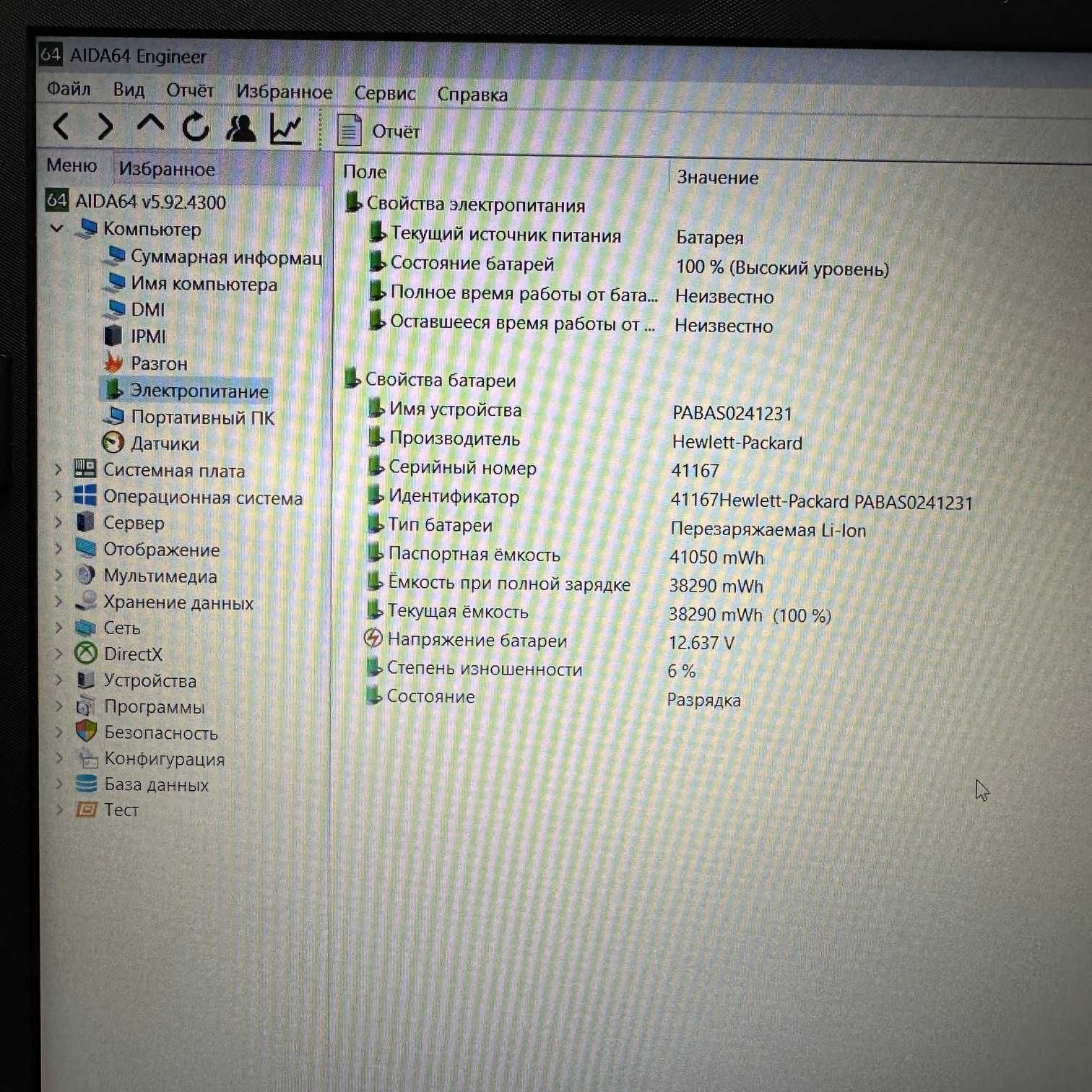Expand the Мультимедиа node
1092x1092 pixels.
coord(58,576)
